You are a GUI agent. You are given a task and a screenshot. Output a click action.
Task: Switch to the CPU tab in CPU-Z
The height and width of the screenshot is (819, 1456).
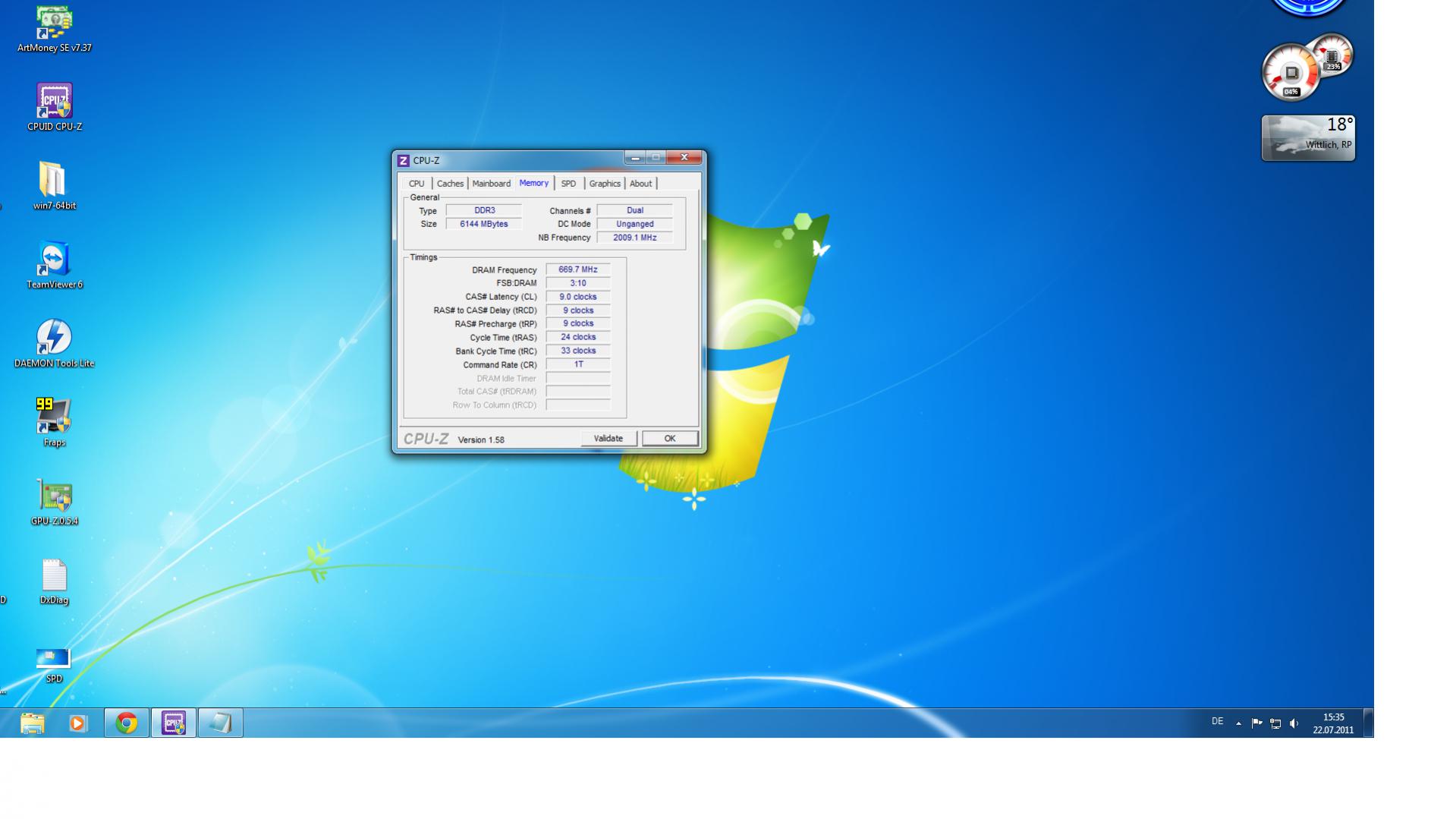pos(417,184)
